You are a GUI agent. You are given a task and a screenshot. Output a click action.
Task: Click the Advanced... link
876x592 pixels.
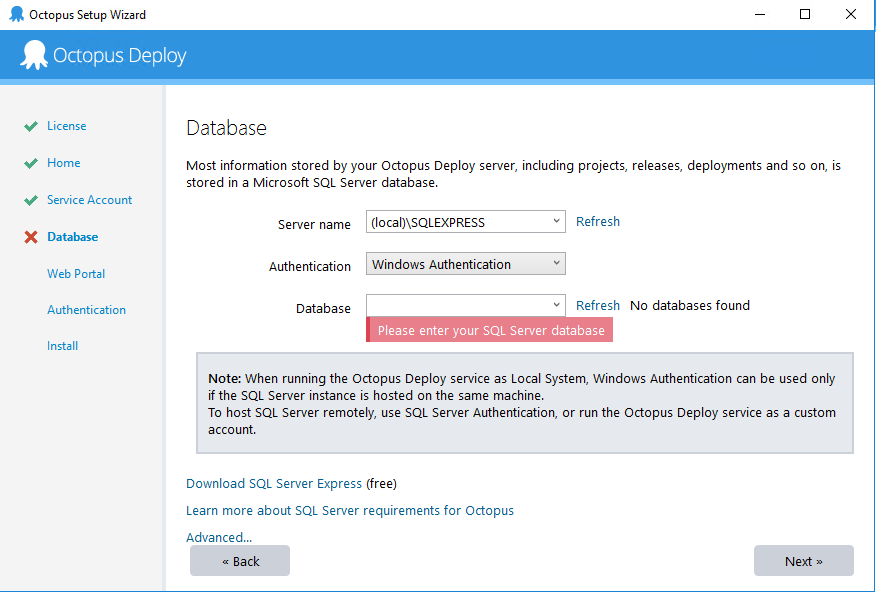pyautogui.click(x=219, y=537)
